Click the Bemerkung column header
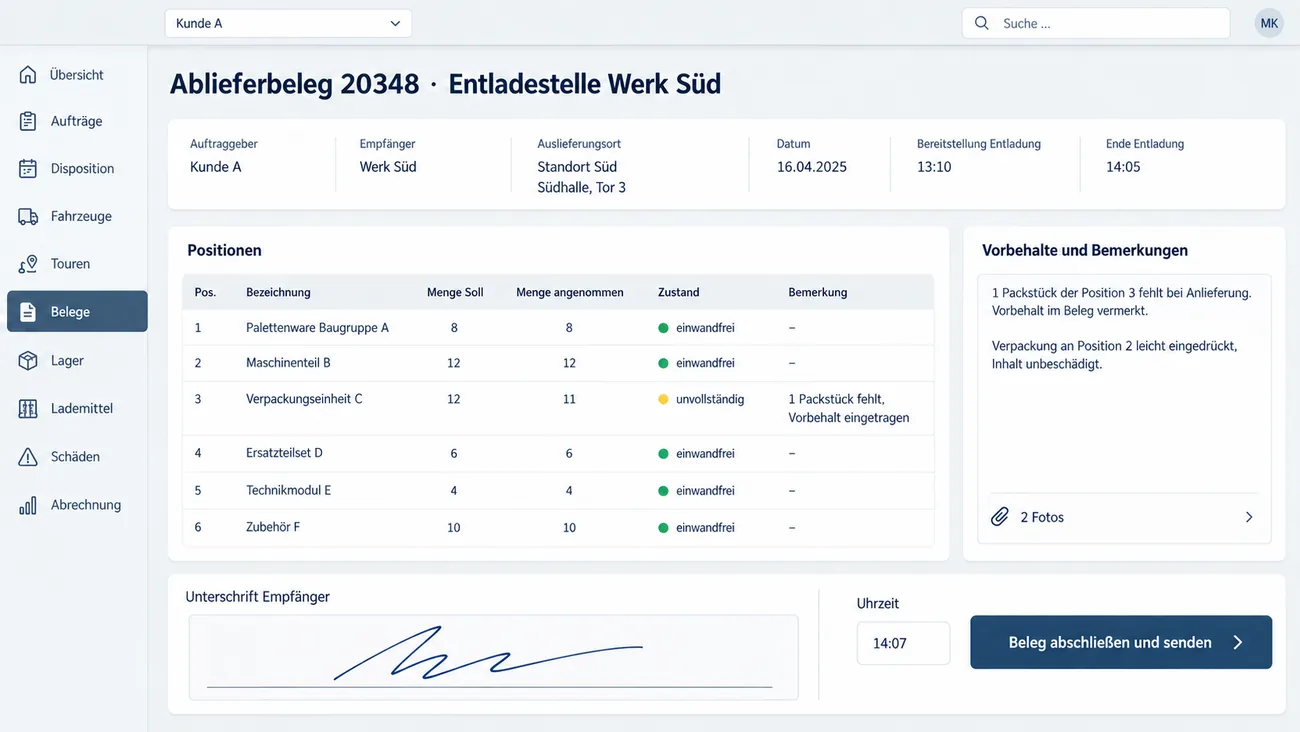This screenshot has height=732, width=1300. (x=818, y=292)
